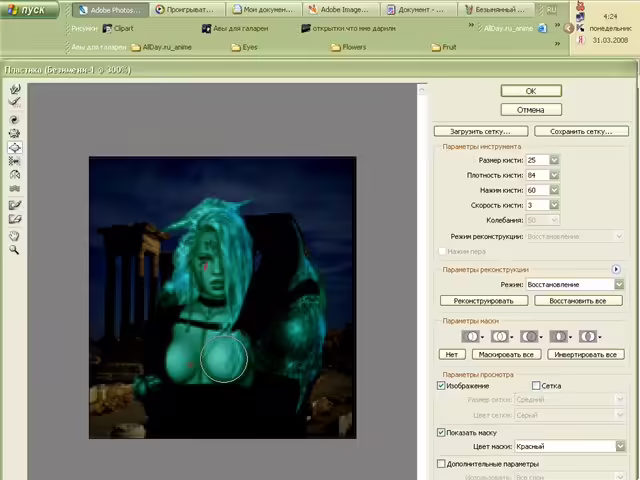Open the Eyes folder in toolbar

pyautogui.click(x=244, y=47)
